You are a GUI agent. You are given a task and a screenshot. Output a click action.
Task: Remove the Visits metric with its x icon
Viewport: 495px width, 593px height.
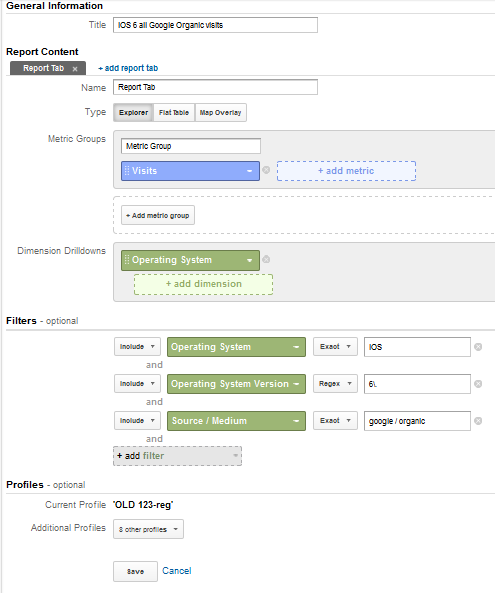click(266, 170)
